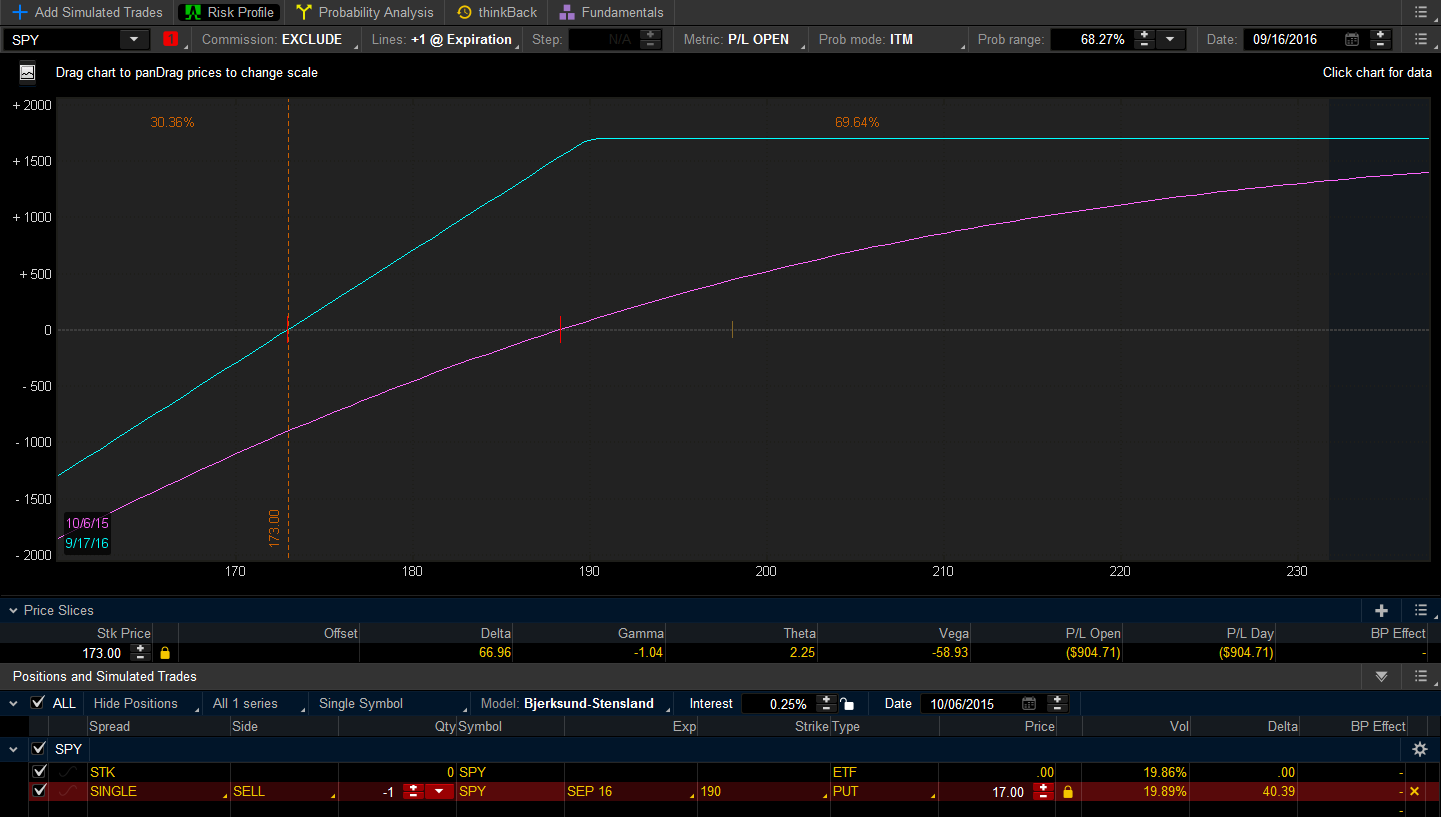Adjust the 10/06/2015 date stepper
The width and height of the screenshot is (1441, 817).
pyautogui.click(x=1057, y=703)
